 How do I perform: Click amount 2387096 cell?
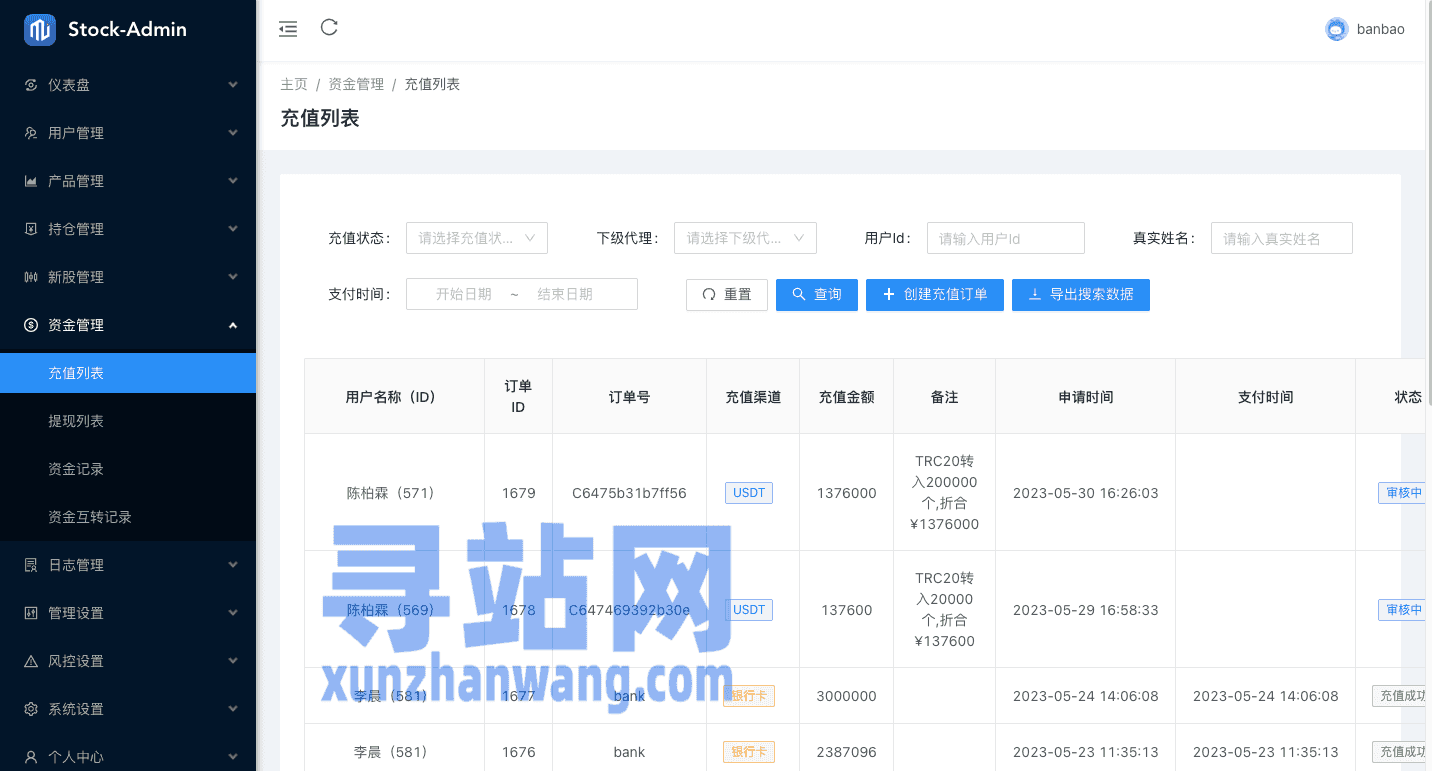tap(846, 752)
